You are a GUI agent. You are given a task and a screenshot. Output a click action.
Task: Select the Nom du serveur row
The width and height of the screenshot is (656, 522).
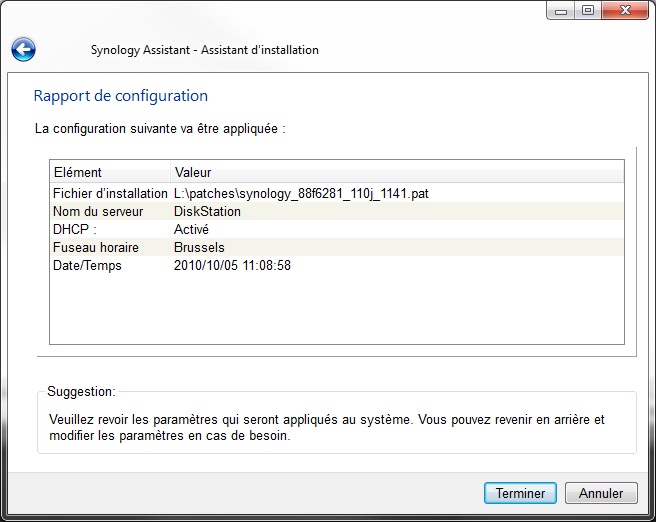coord(337,211)
